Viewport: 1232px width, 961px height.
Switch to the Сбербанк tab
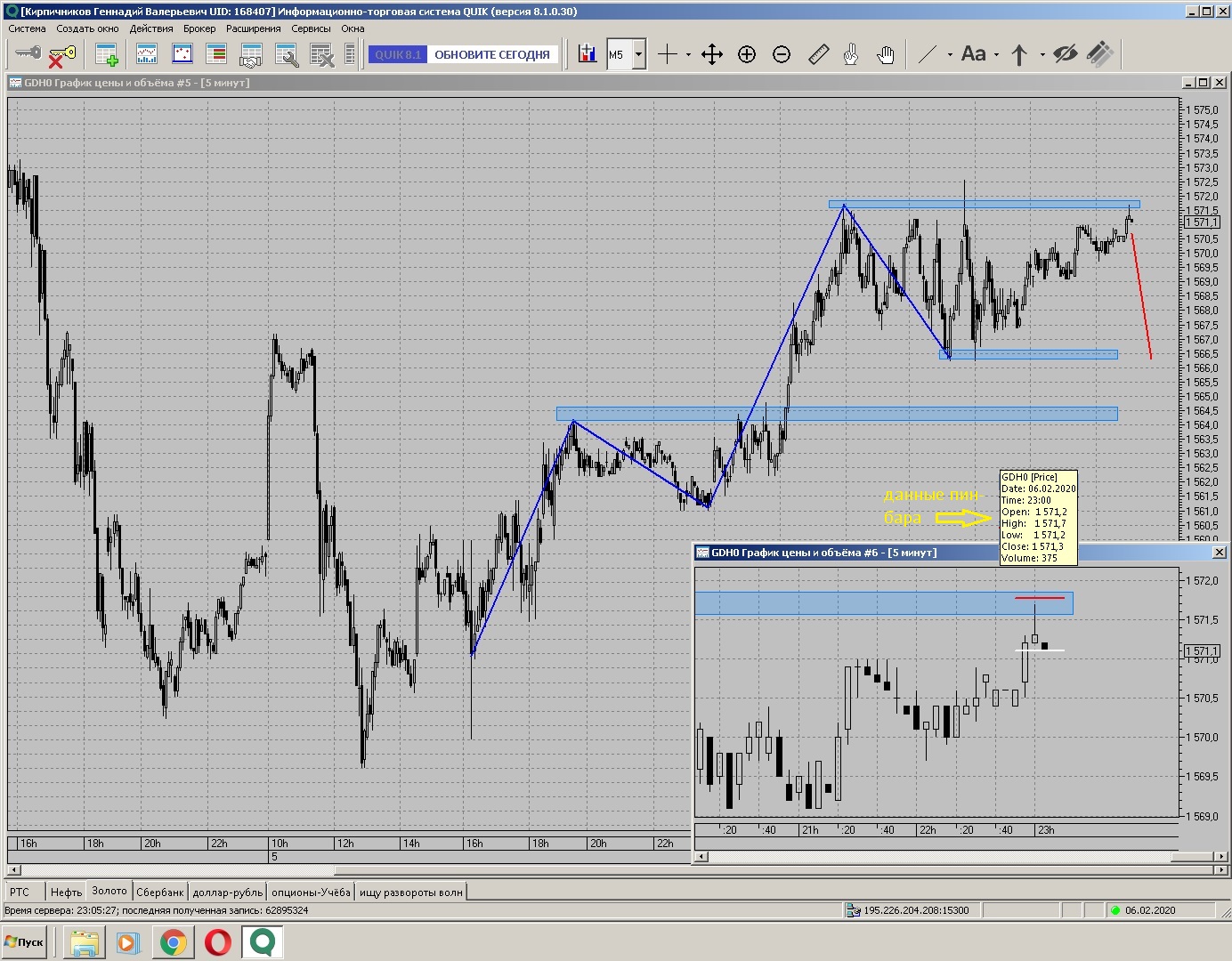160,892
